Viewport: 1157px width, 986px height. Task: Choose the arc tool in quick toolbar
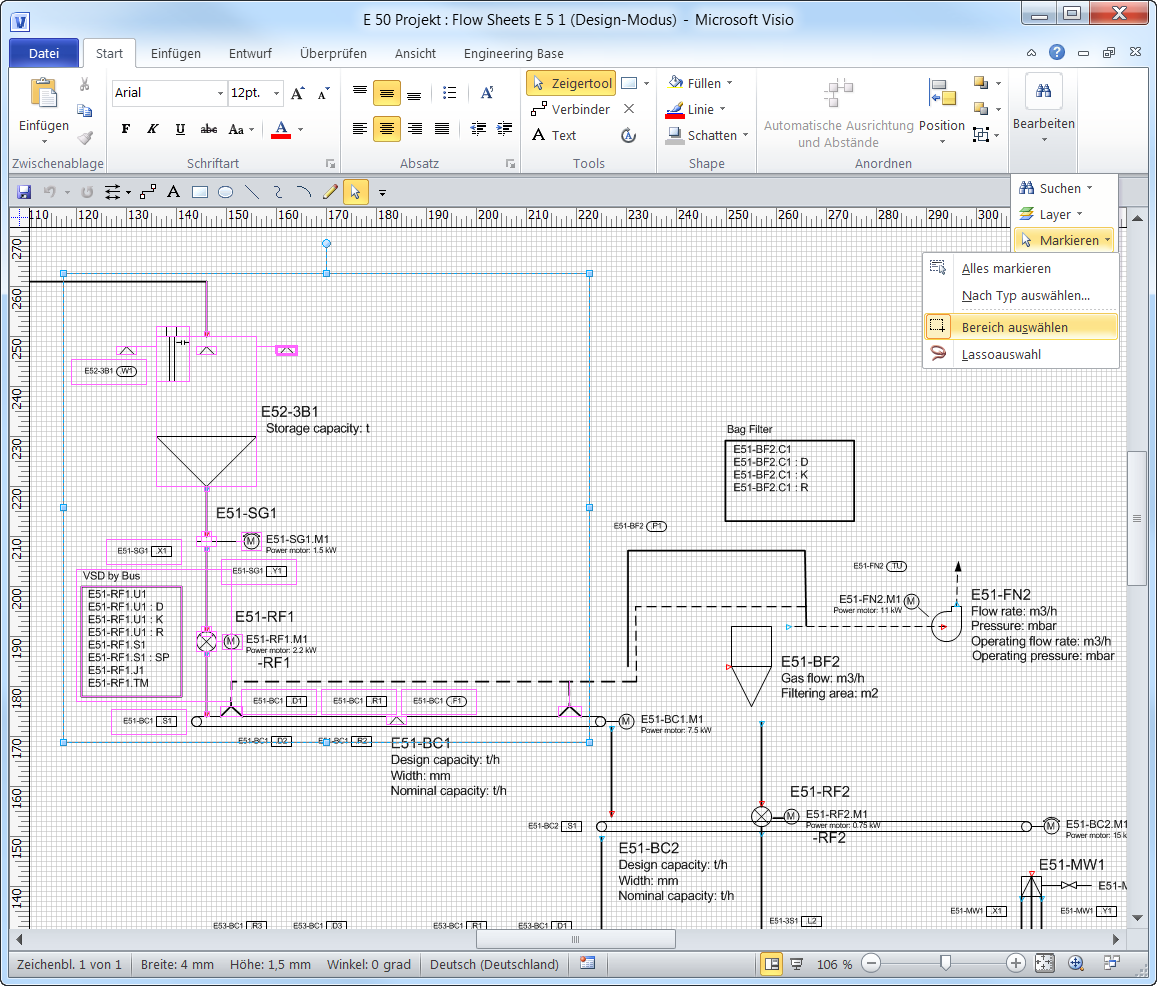303,193
